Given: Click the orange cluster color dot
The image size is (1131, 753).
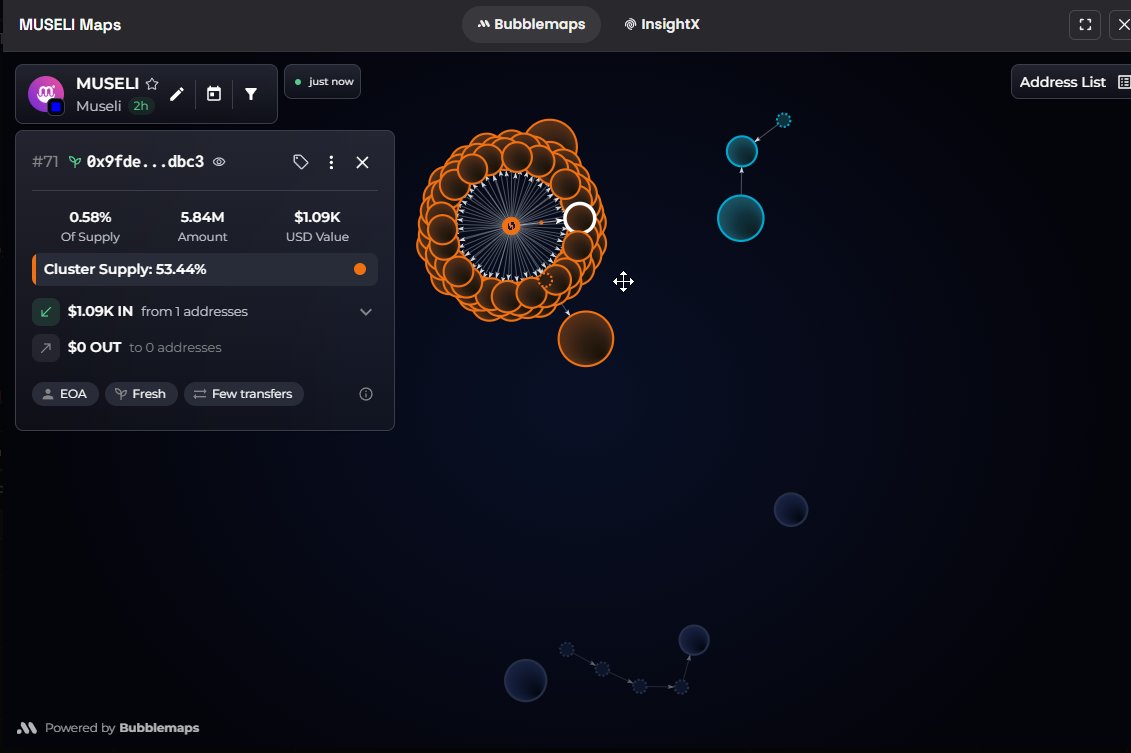Looking at the screenshot, I should [x=360, y=269].
